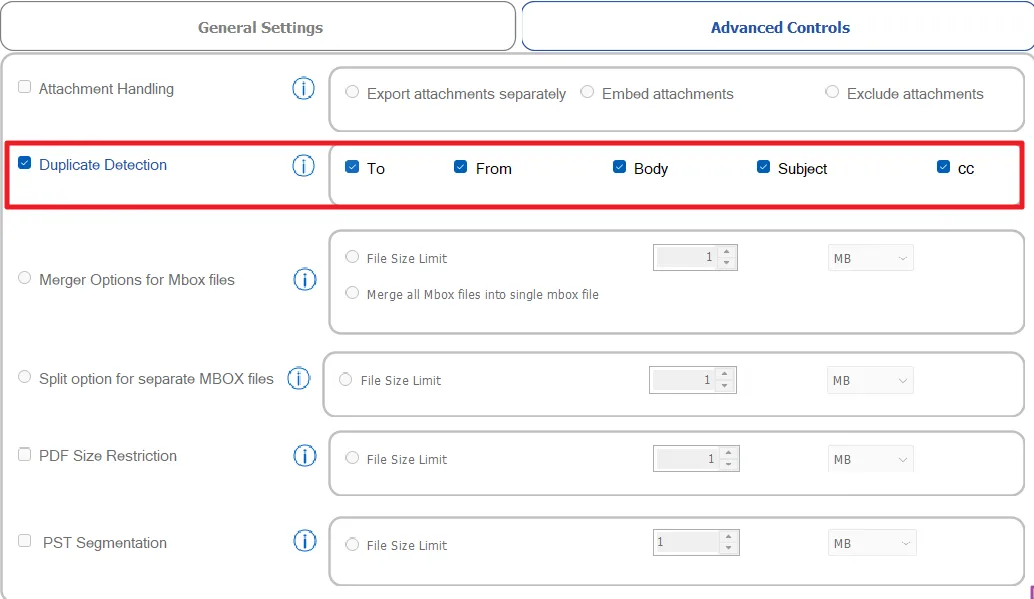
Task: Toggle the Body checkbox off
Action: click(x=619, y=167)
